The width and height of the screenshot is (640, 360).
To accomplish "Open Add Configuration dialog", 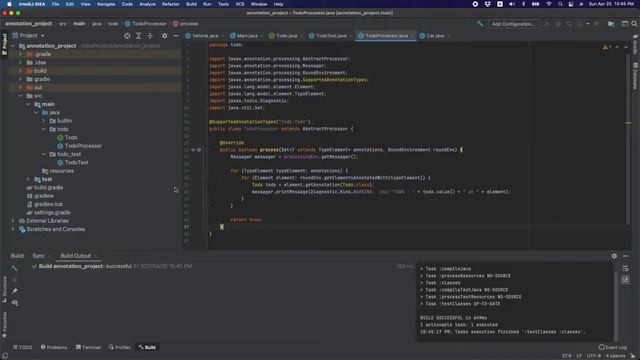I will 513,24.
